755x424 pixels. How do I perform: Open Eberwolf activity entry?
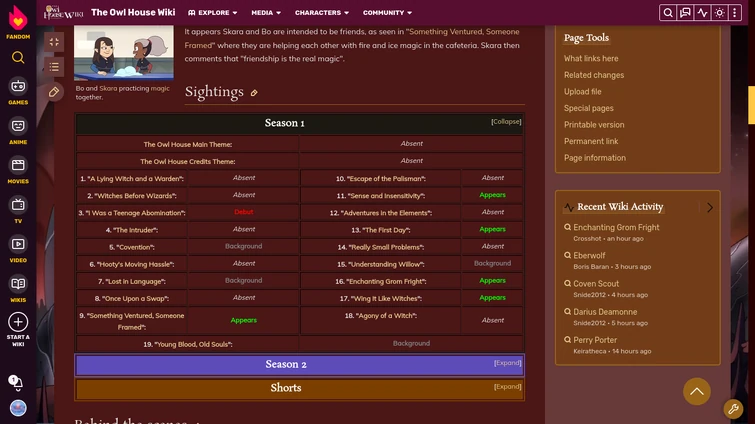(589, 256)
